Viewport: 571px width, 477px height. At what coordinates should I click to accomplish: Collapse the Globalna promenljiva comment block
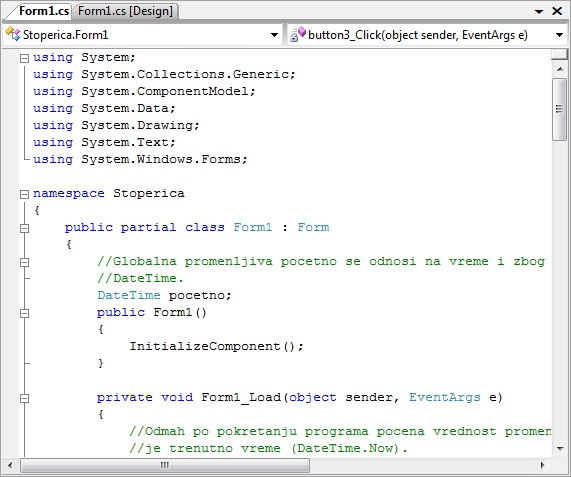pos(24,262)
